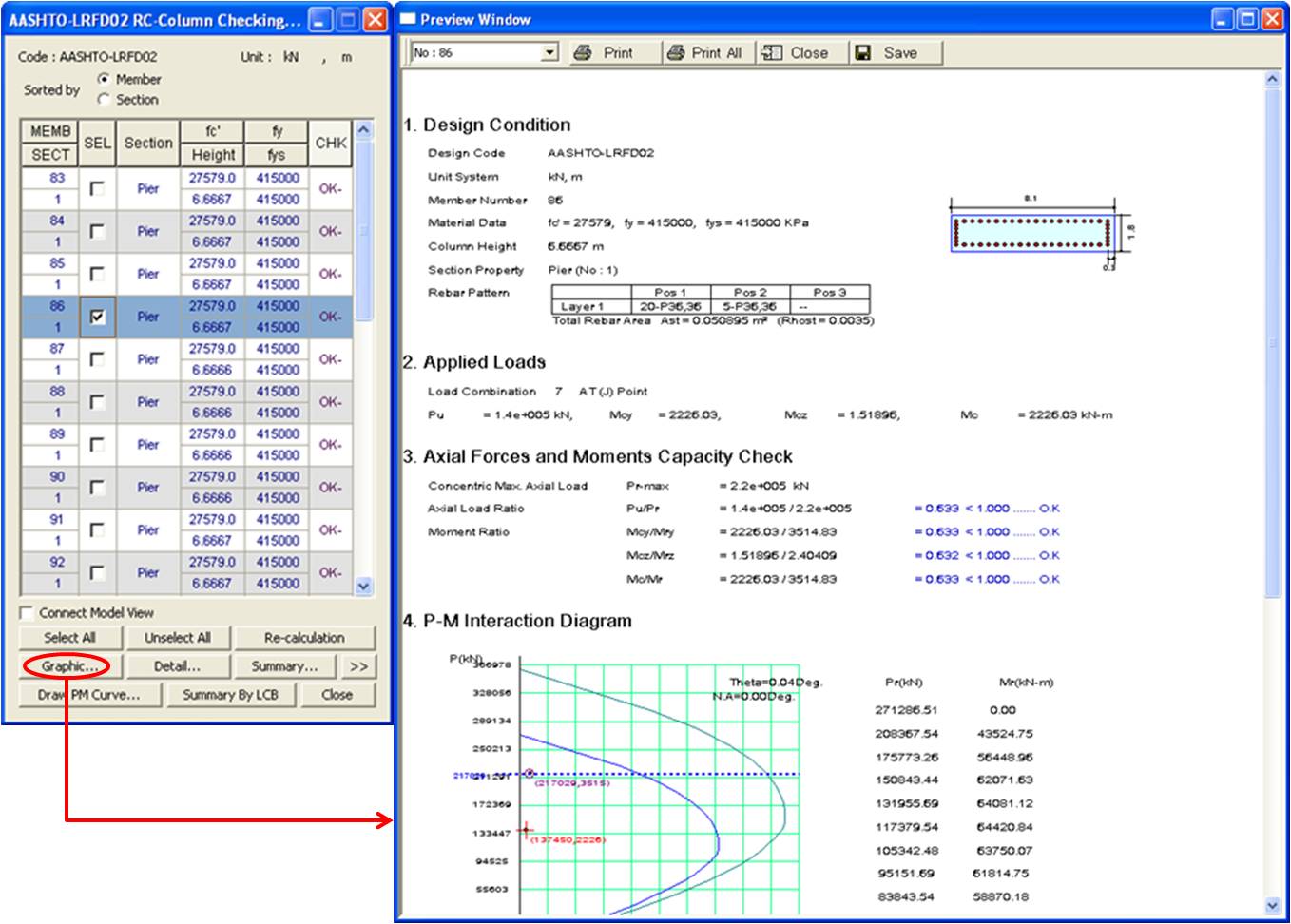
Task: Click the column section diagram thumbnail
Action: (x=1031, y=233)
